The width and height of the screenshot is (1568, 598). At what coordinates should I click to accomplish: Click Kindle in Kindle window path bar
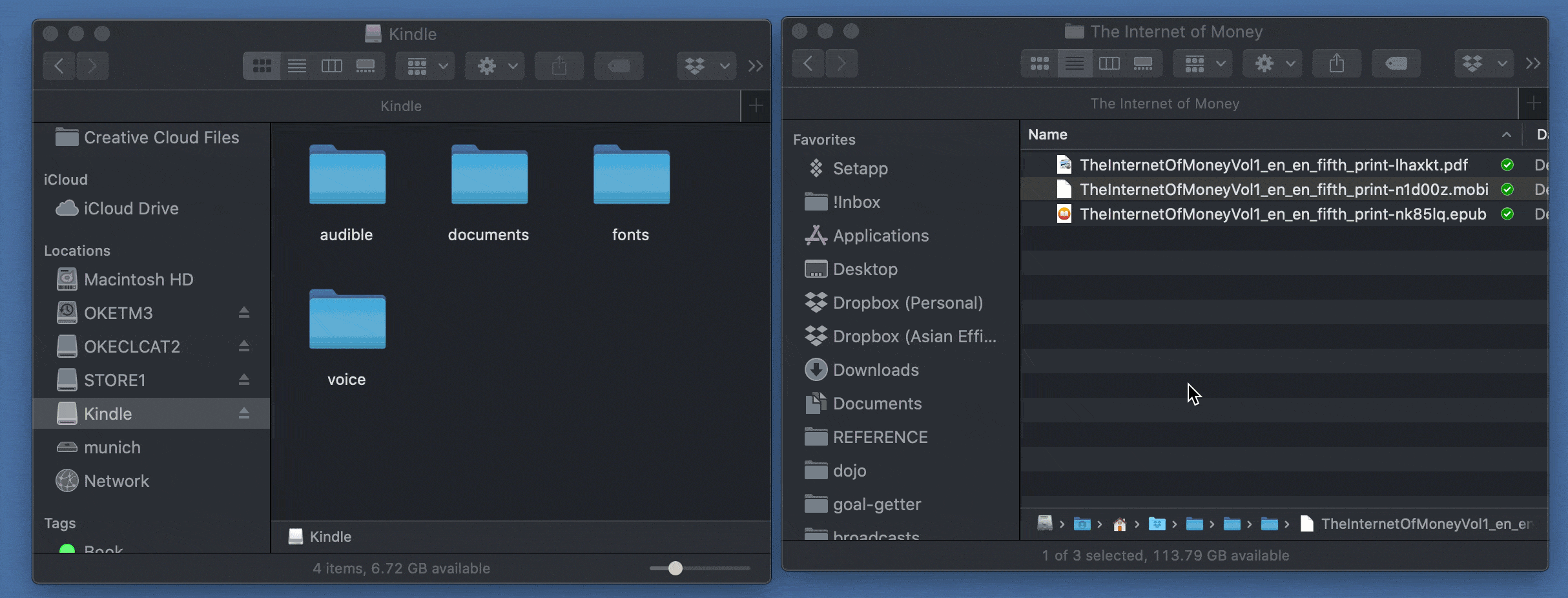pyautogui.click(x=320, y=537)
